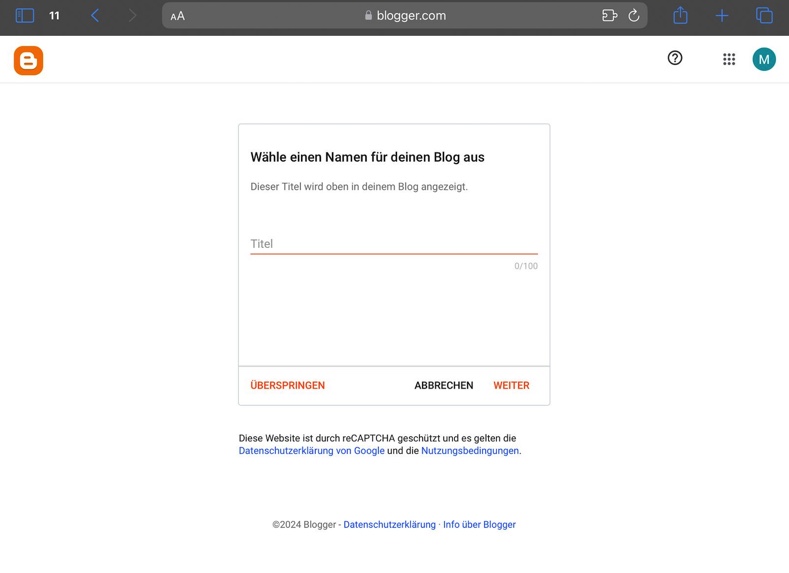Open the account avatar M
Viewport: 789px width, 573px height.
click(x=764, y=60)
